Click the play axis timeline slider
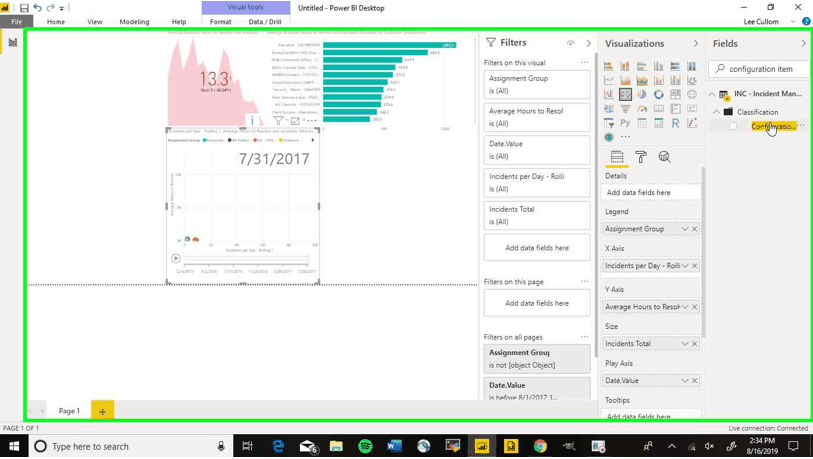This screenshot has height=459, width=813. (x=246, y=258)
